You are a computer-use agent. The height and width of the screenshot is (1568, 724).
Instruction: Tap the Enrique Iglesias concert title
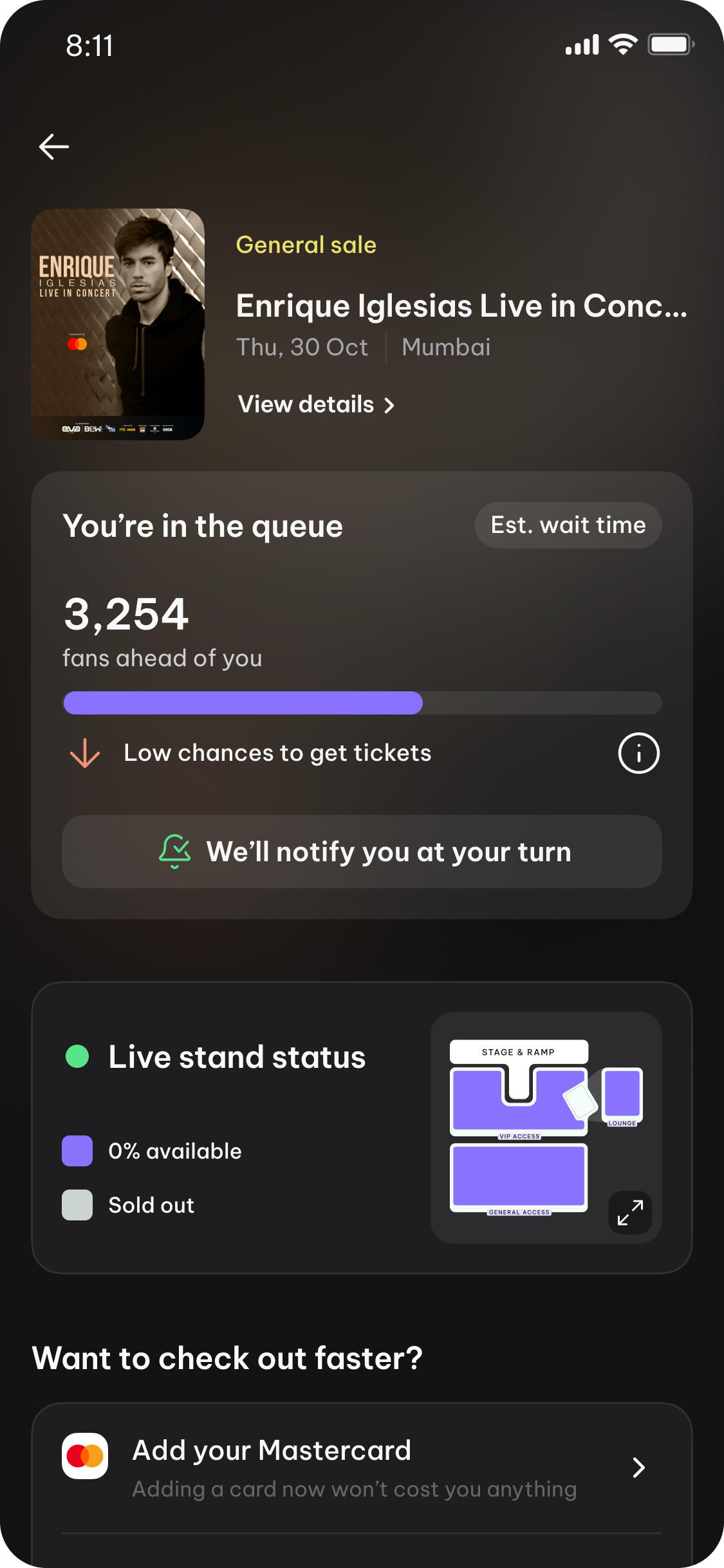coord(461,306)
